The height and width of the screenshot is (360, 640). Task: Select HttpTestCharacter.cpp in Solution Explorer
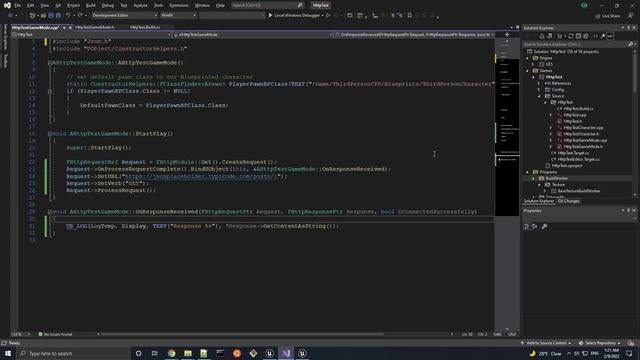click(x=583, y=127)
